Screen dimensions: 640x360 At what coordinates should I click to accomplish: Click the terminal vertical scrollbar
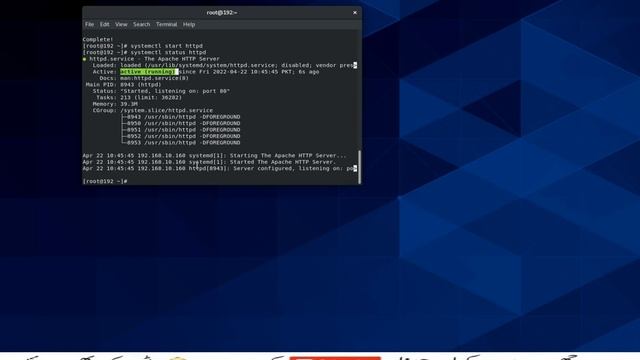360,167
